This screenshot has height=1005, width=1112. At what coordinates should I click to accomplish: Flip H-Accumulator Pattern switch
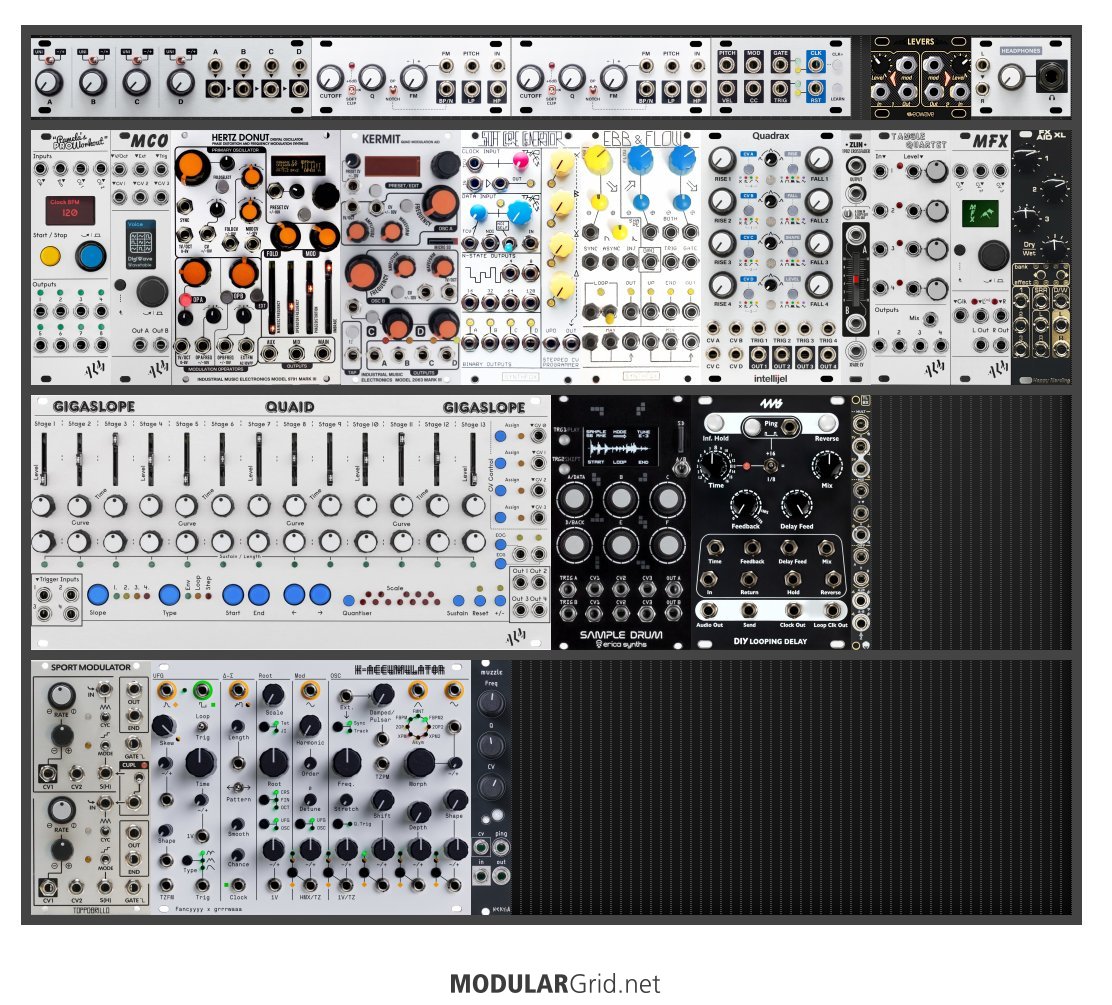pos(238,787)
